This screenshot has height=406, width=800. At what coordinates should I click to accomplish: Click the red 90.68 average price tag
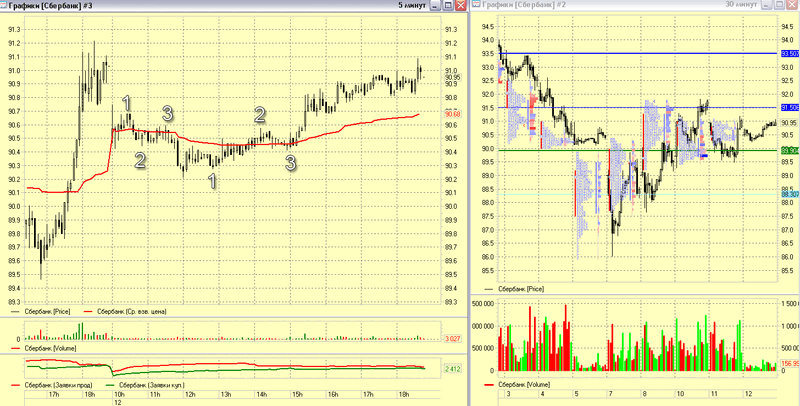pyautogui.click(x=453, y=114)
